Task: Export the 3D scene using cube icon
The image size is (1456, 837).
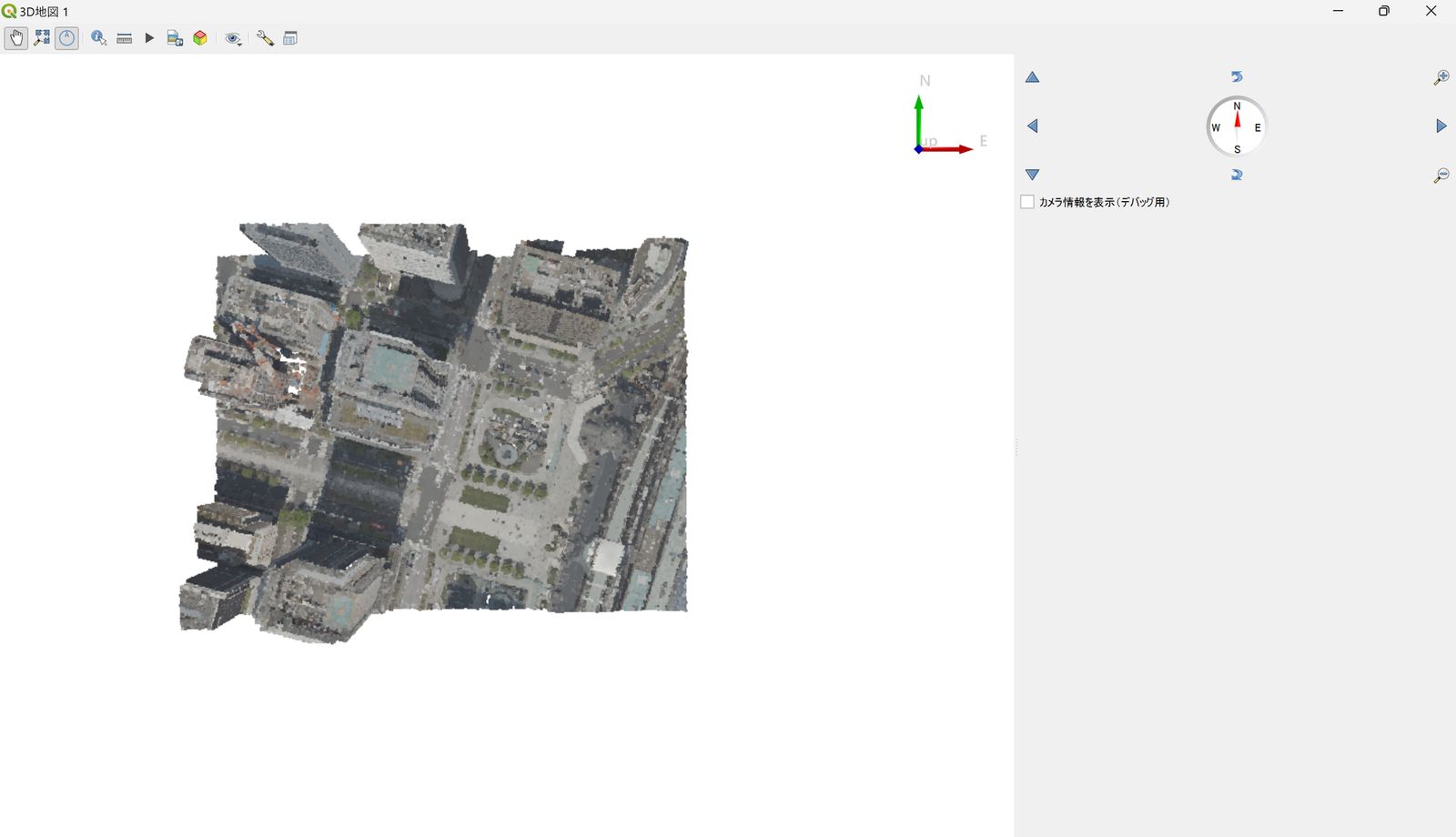Action: pyautogui.click(x=200, y=38)
